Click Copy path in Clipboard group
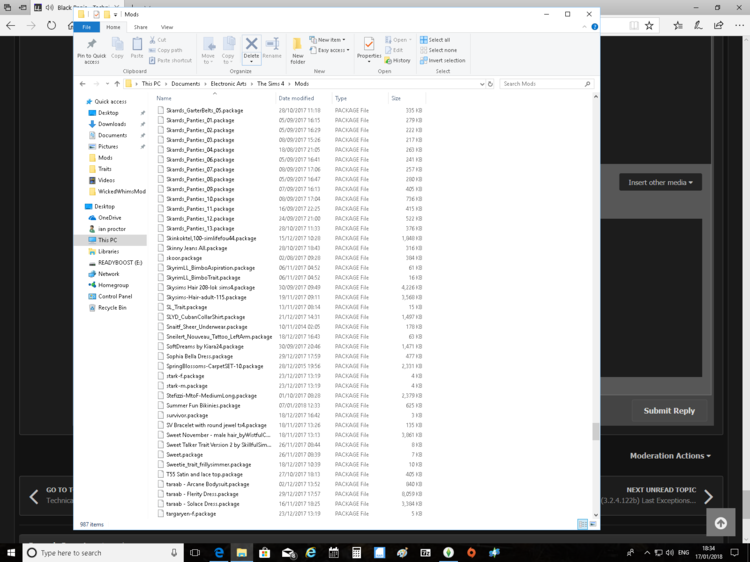This screenshot has width=750, height=562. click(165, 50)
